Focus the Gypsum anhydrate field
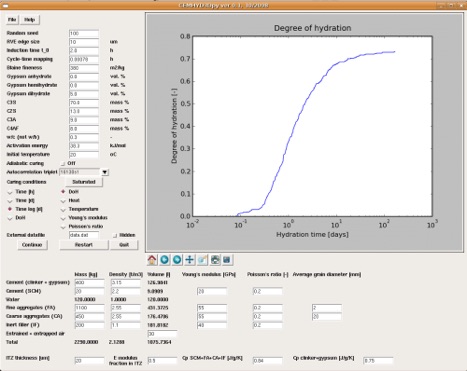This screenshot has width=467, height=371. [84, 77]
